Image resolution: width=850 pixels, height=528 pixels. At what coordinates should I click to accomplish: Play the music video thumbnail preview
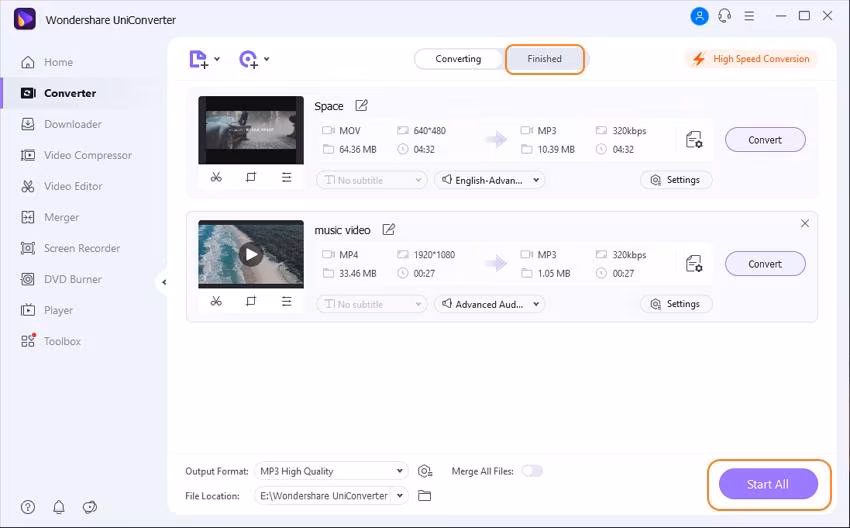(251, 254)
